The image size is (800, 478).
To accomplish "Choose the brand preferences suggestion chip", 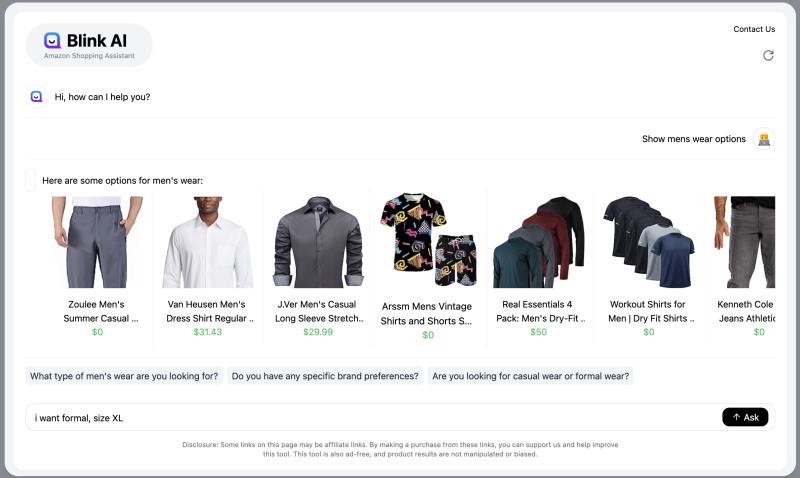I will pyautogui.click(x=325, y=376).
